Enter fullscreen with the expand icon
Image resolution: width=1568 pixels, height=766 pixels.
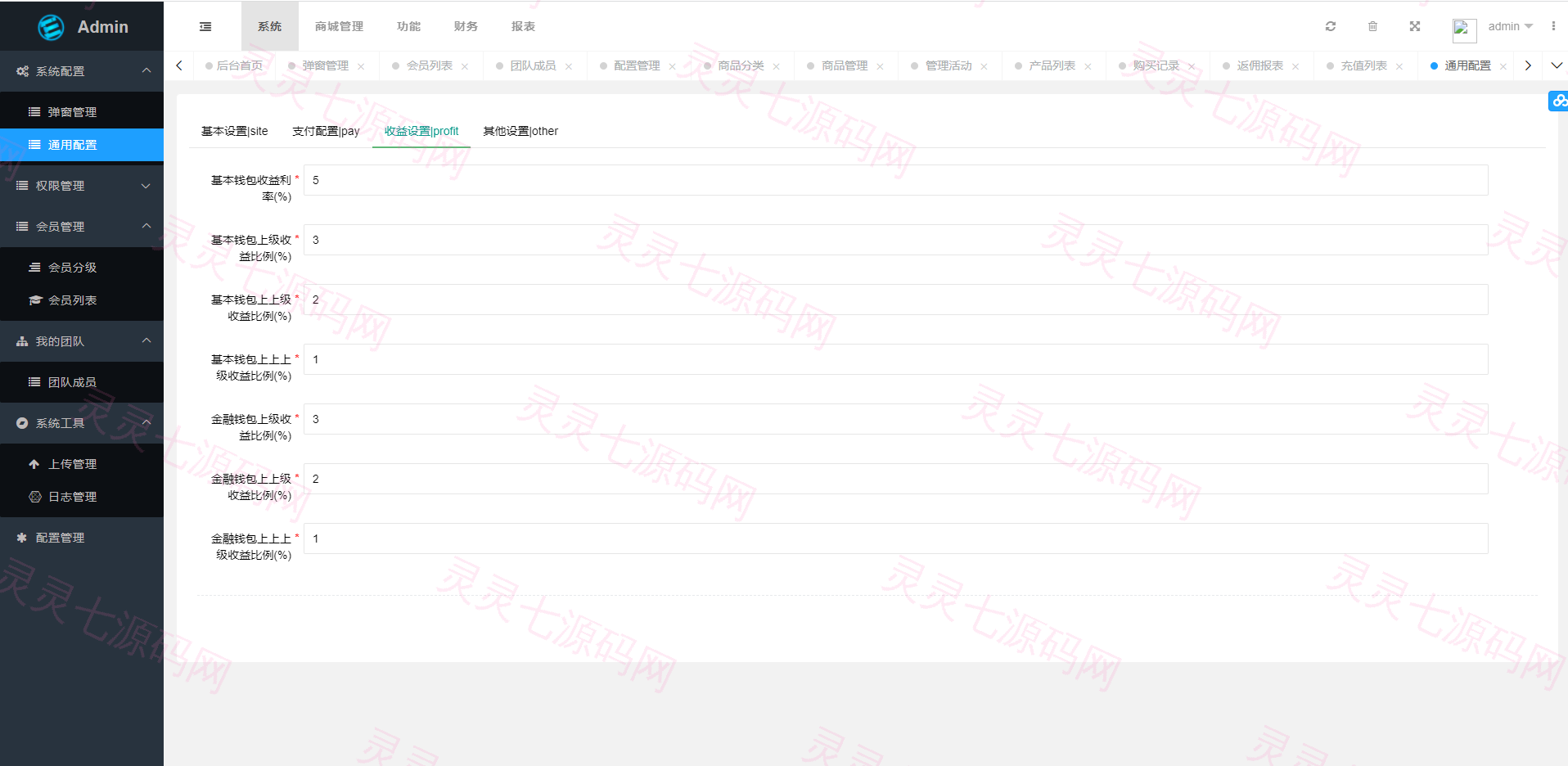click(x=1415, y=26)
